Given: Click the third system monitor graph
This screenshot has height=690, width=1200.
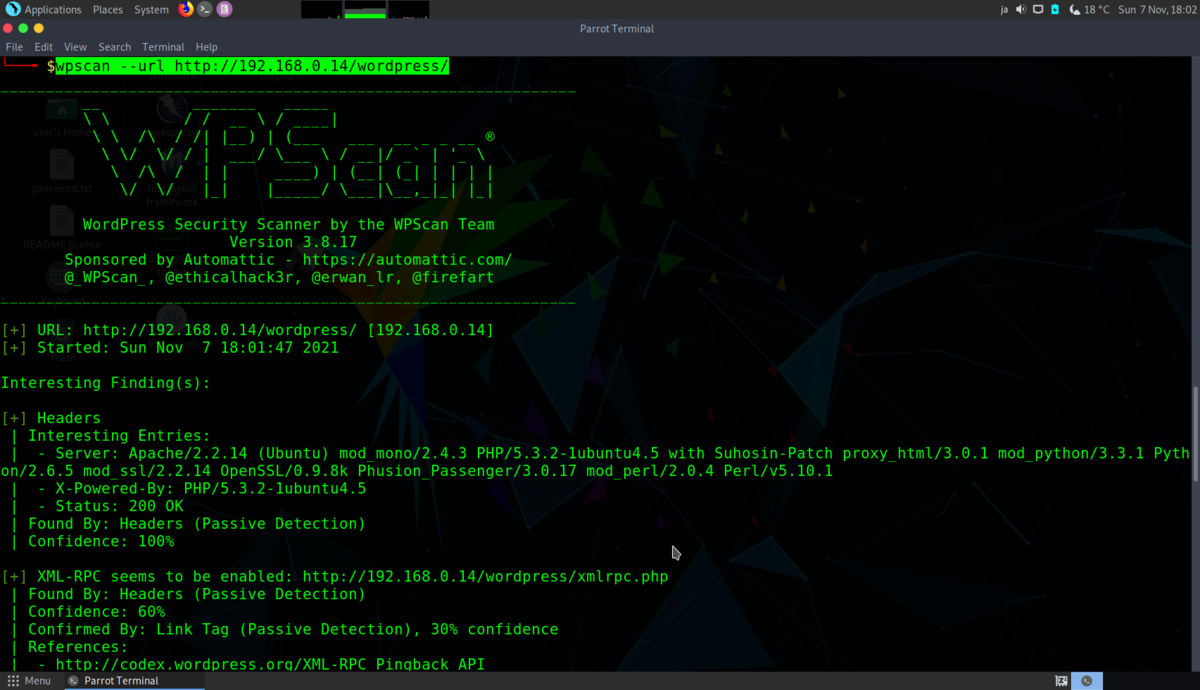Looking at the screenshot, I should pos(409,9).
